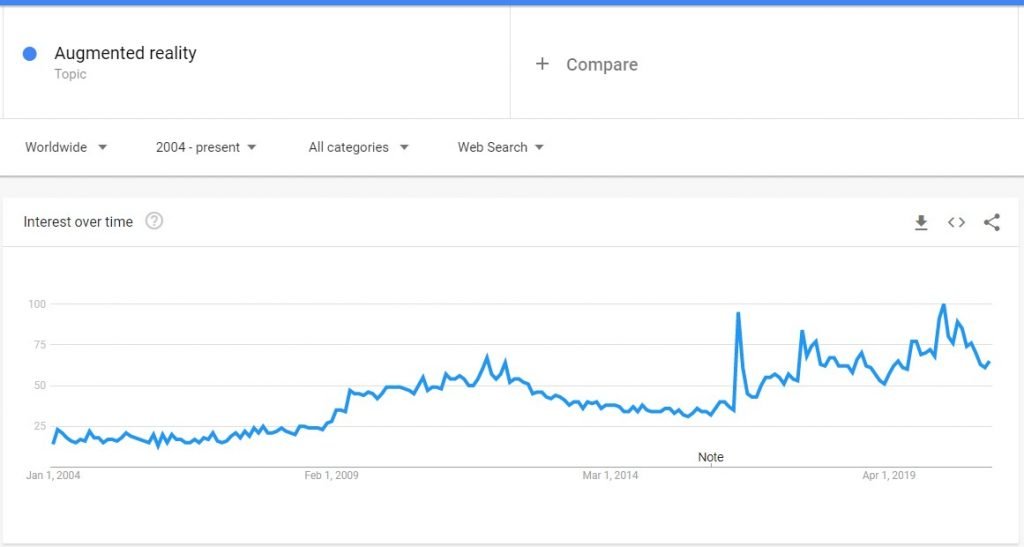The height and width of the screenshot is (547, 1024).
Task: Click the Interest over time heading
Action: coord(78,222)
